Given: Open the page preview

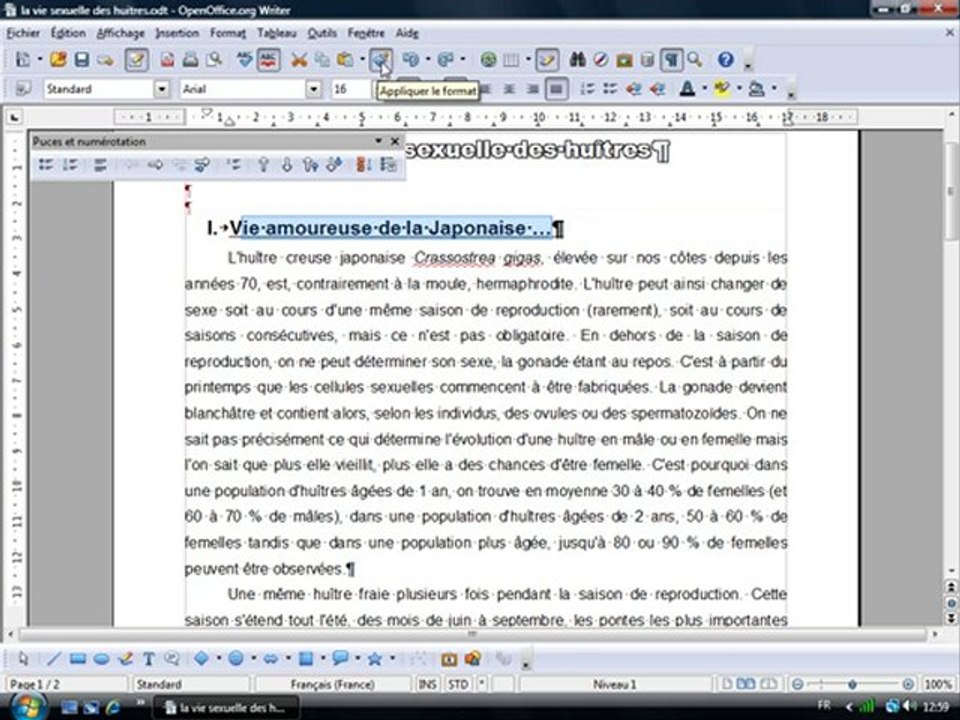Looking at the screenshot, I should click(214, 59).
